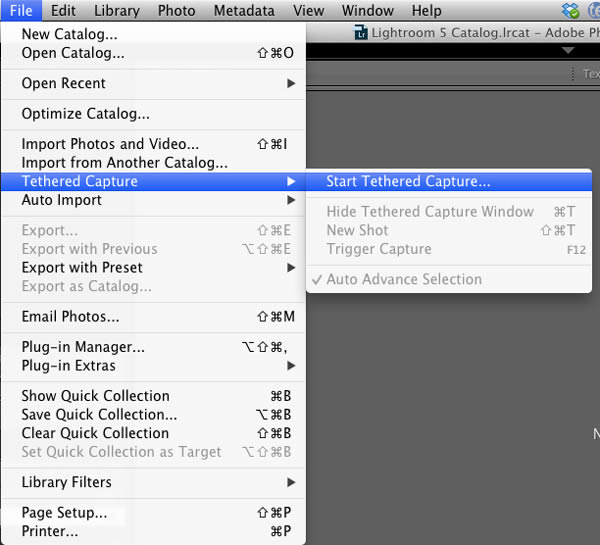Choose Email Photos option
The height and width of the screenshot is (545, 600).
click(70, 317)
